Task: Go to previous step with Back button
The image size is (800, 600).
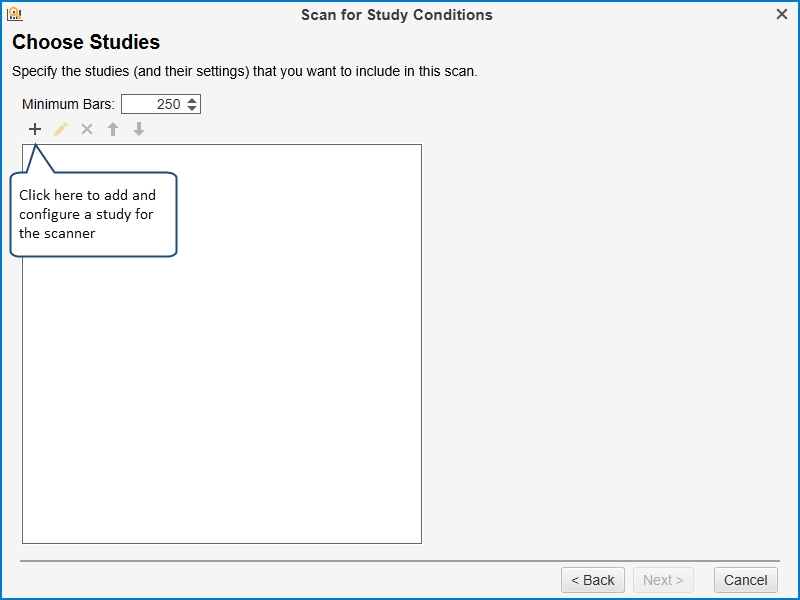Action: coord(593,580)
